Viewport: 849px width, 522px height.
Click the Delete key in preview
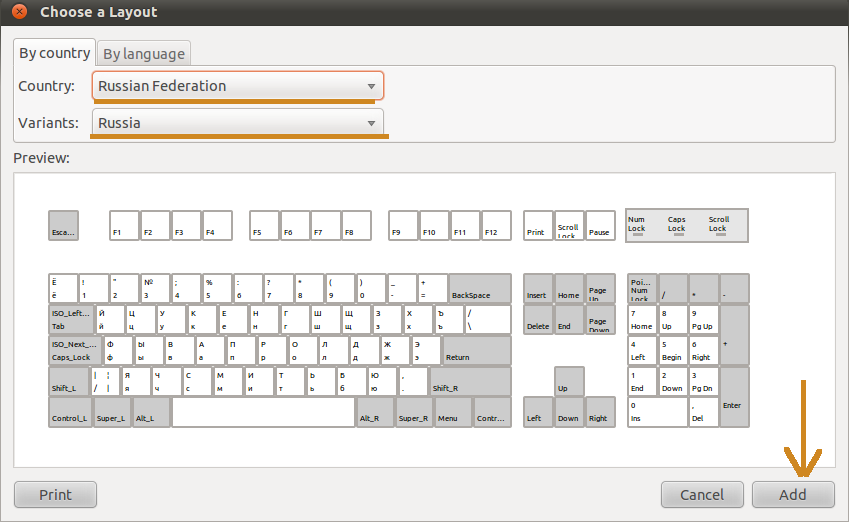pyautogui.click(x=538, y=319)
